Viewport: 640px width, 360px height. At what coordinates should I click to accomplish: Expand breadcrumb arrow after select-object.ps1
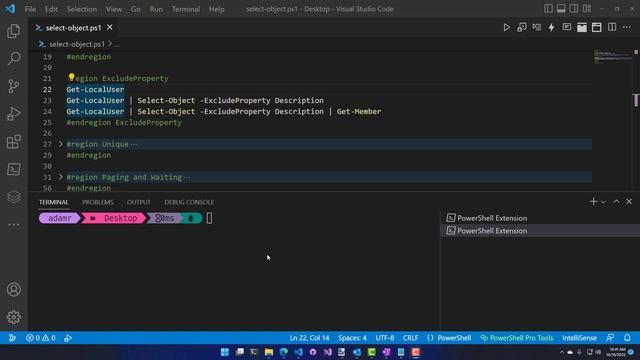(x=110, y=44)
